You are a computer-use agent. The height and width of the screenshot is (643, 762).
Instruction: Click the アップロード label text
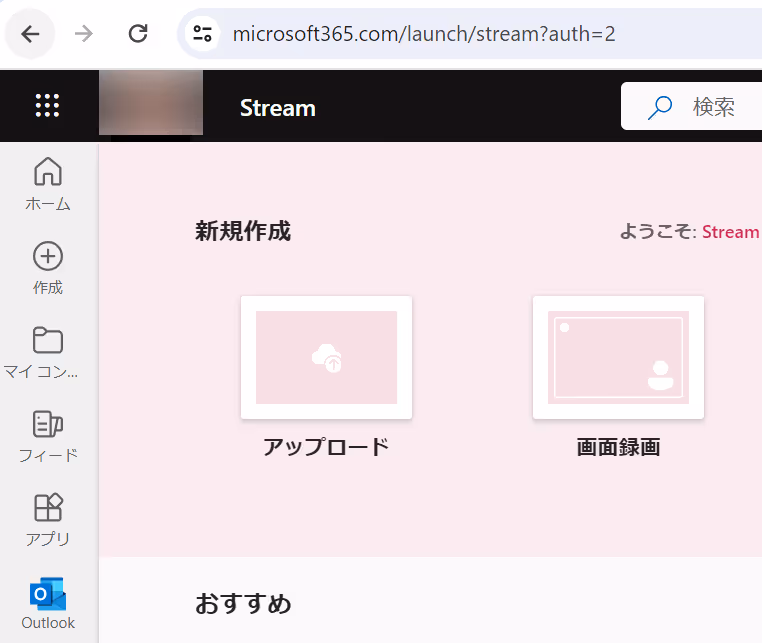(x=327, y=447)
